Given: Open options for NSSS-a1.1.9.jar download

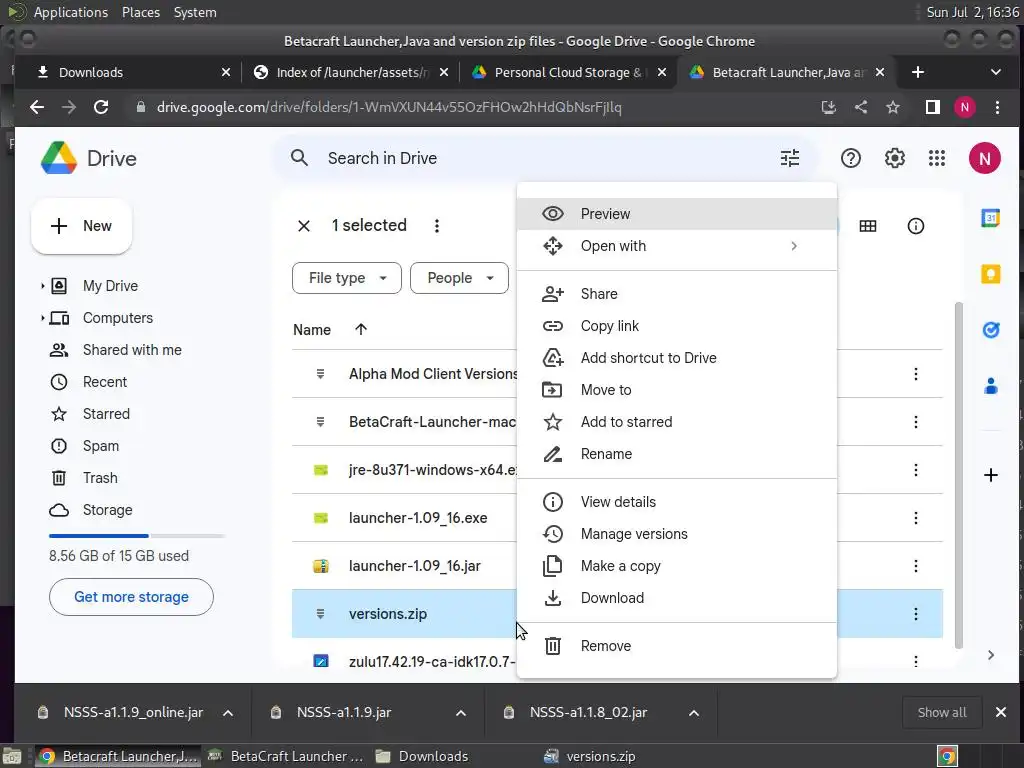Looking at the screenshot, I should point(461,713).
